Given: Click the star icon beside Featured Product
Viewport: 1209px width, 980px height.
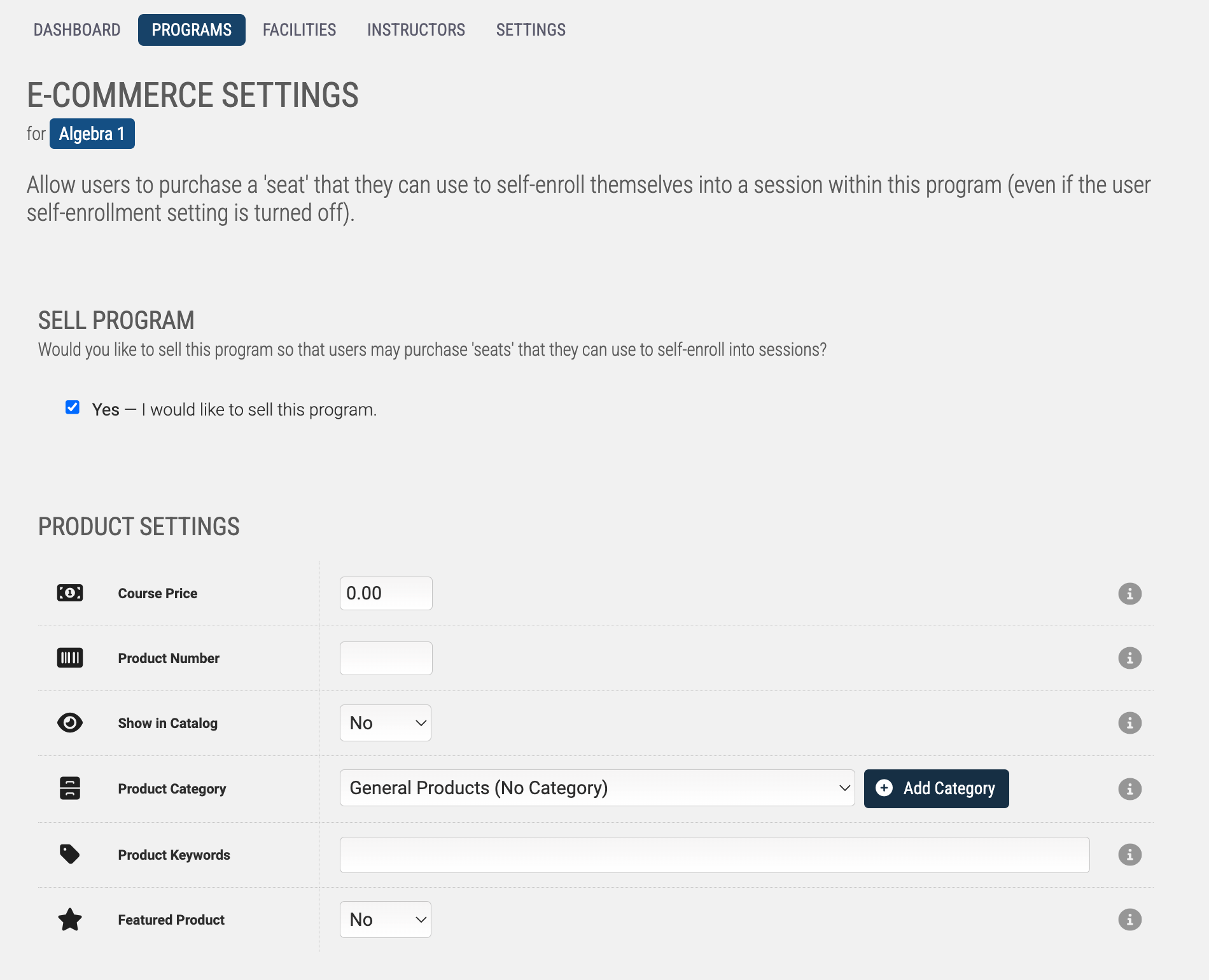Looking at the screenshot, I should coord(70,920).
